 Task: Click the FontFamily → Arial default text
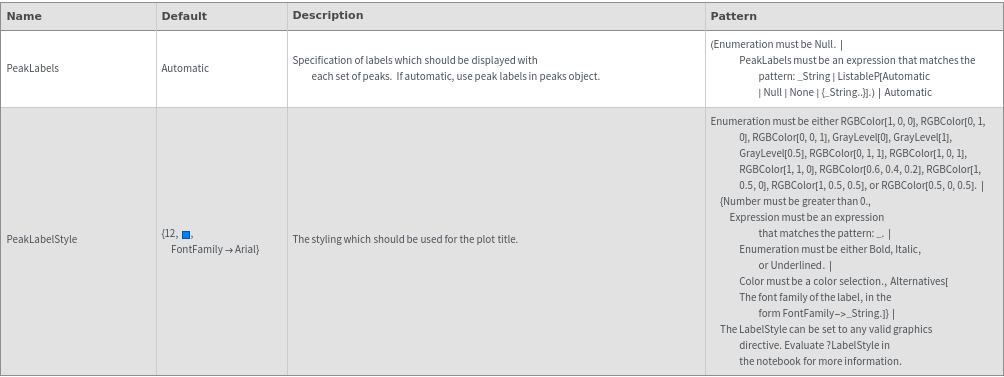[215, 250]
